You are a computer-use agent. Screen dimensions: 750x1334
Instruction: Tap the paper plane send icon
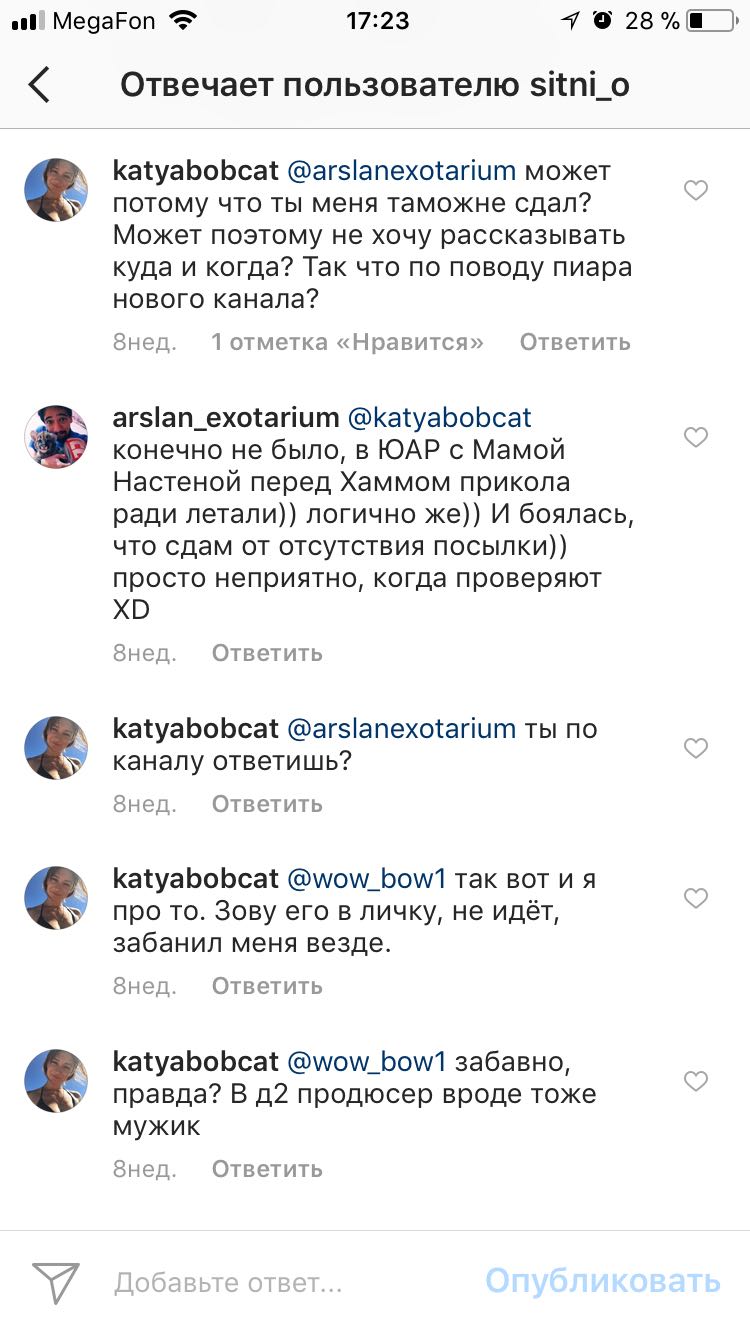point(56,1281)
